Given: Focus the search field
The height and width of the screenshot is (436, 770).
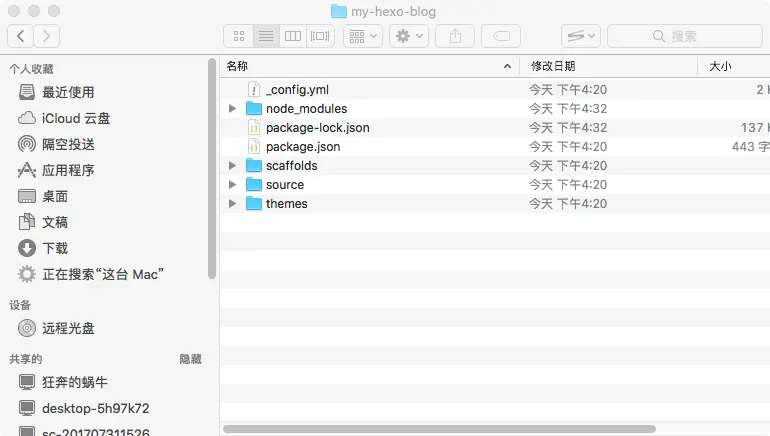Looking at the screenshot, I should (685, 36).
